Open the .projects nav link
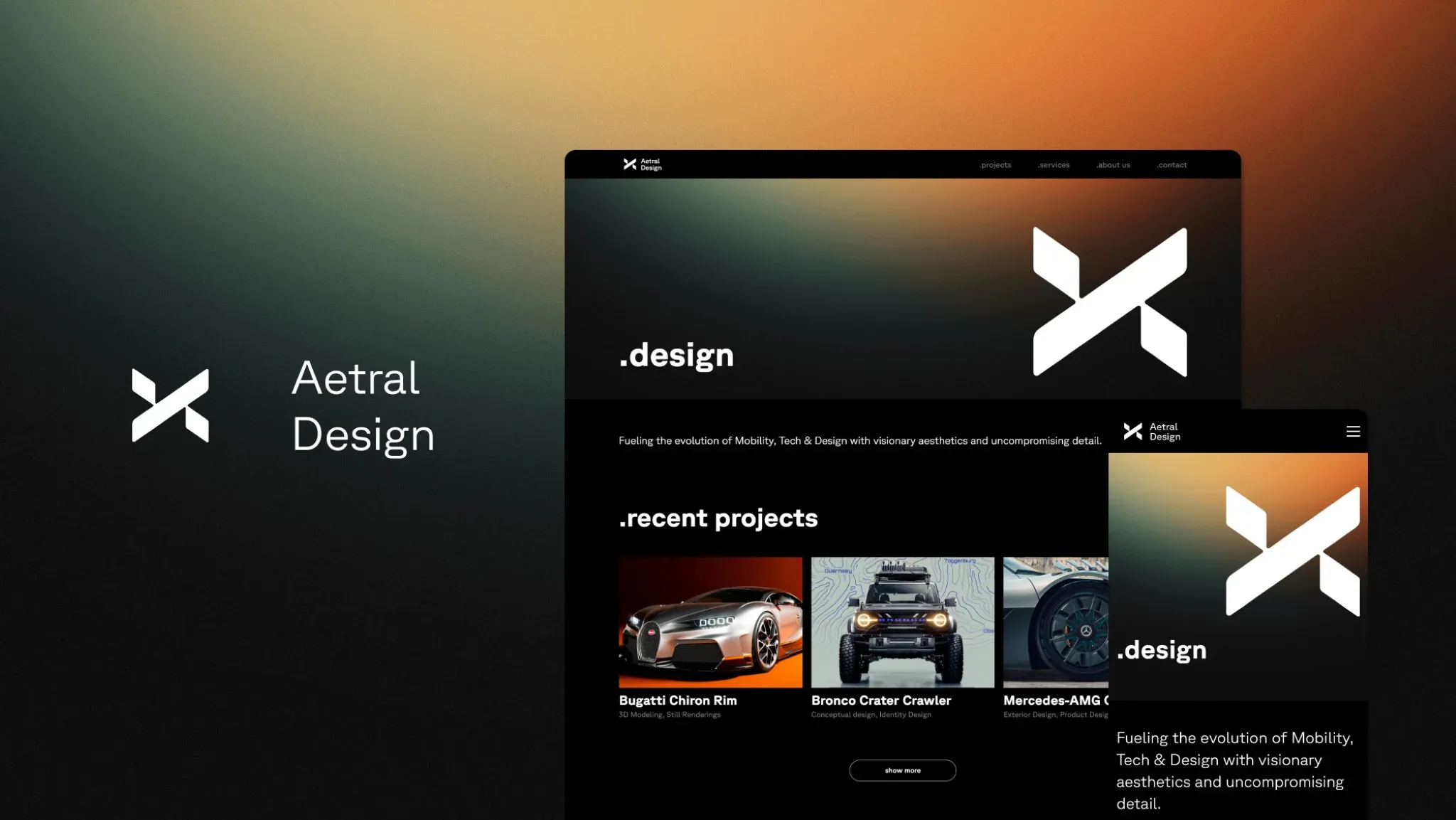1456x820 pixels. click(x=995, y=165)
